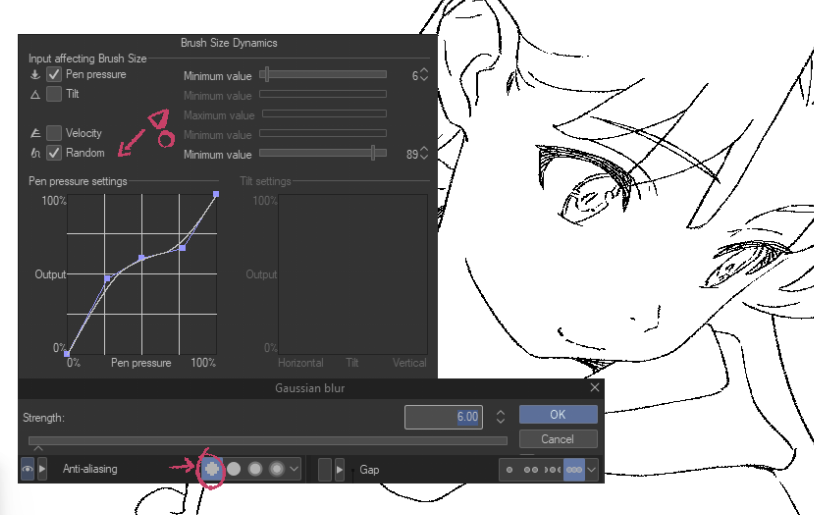Viewport: 814px width, 515px height.
Task: Adjust the Random minimum value stepper
Action: 424,154
